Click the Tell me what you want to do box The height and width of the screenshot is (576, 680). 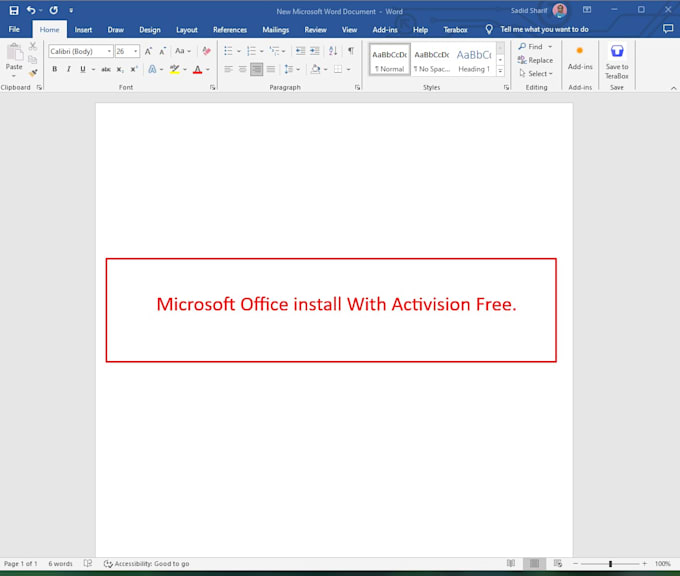point(544,29)
